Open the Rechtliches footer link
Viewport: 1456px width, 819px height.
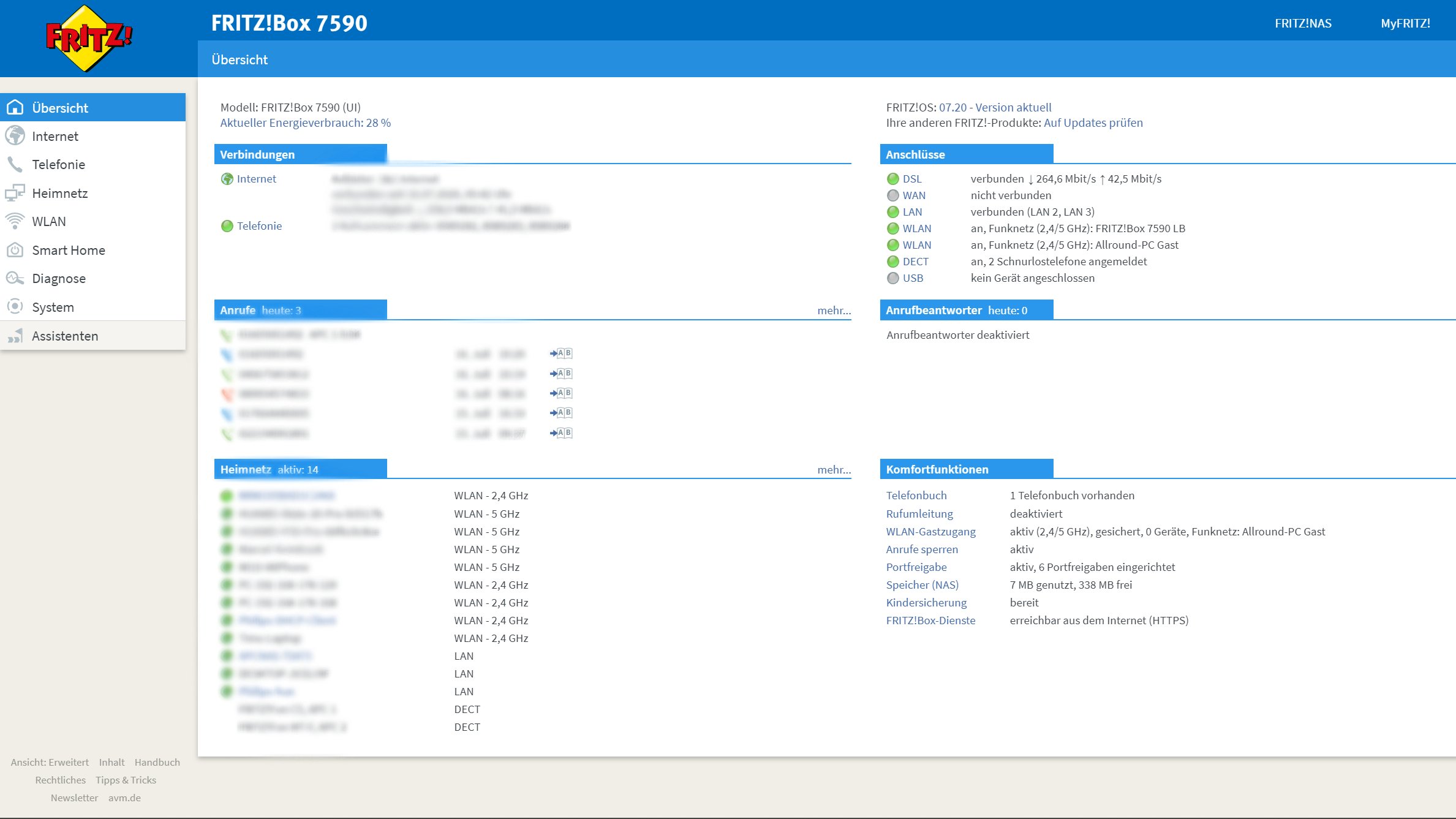60,780
